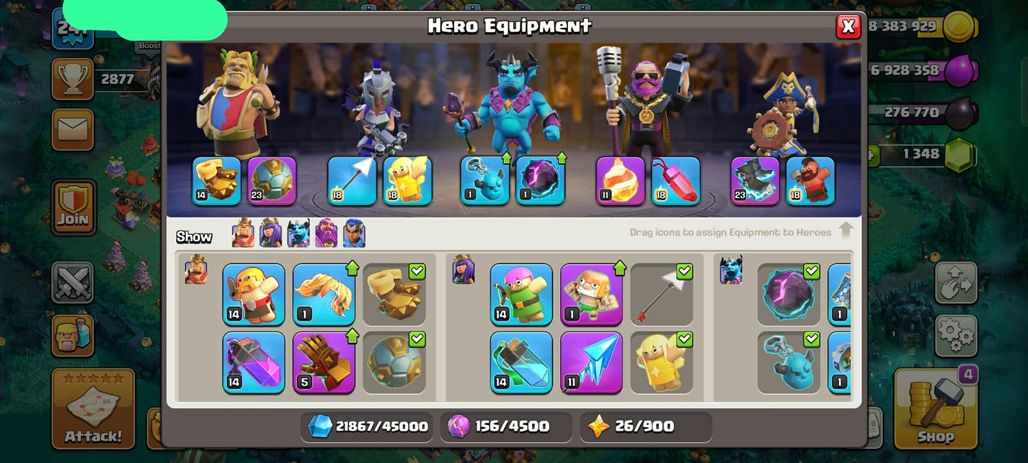Viewport: 1028px width, 463px height.
Task: Select the Invisibility Vial equipment level 14
Action: [x=521, y=362]
